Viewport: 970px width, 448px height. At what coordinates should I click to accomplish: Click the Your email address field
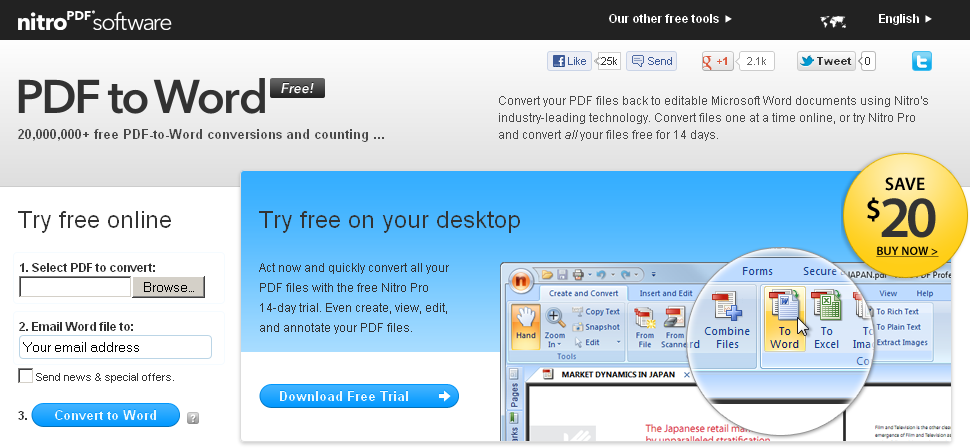[115, 347]
